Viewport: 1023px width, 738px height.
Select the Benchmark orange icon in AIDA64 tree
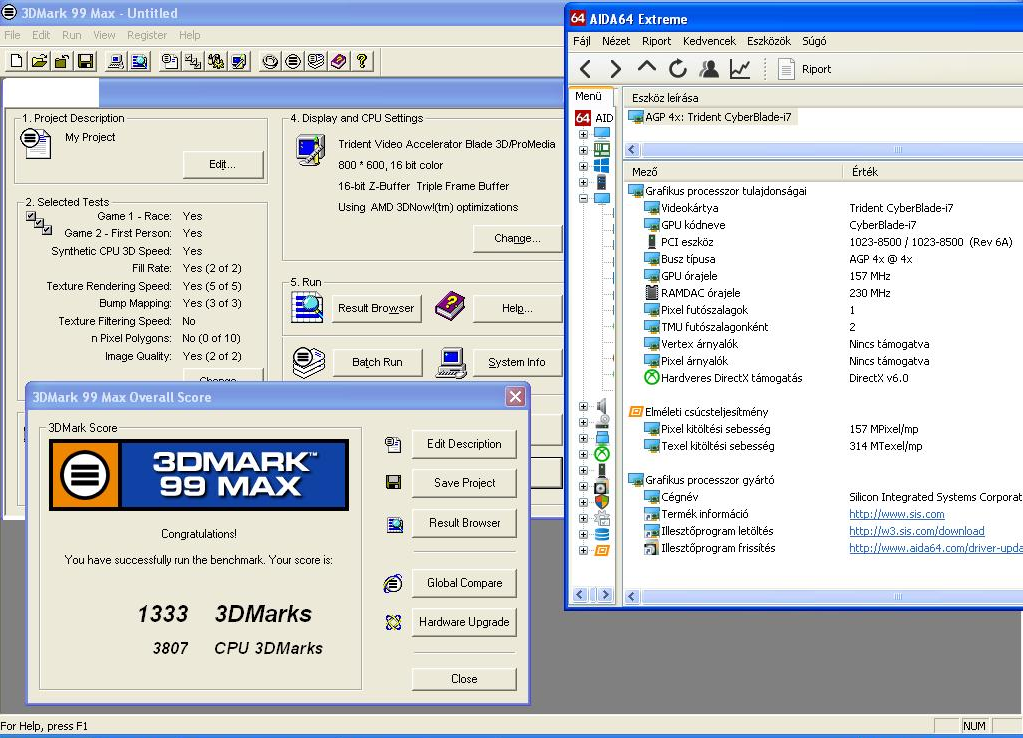click(602, 550)
